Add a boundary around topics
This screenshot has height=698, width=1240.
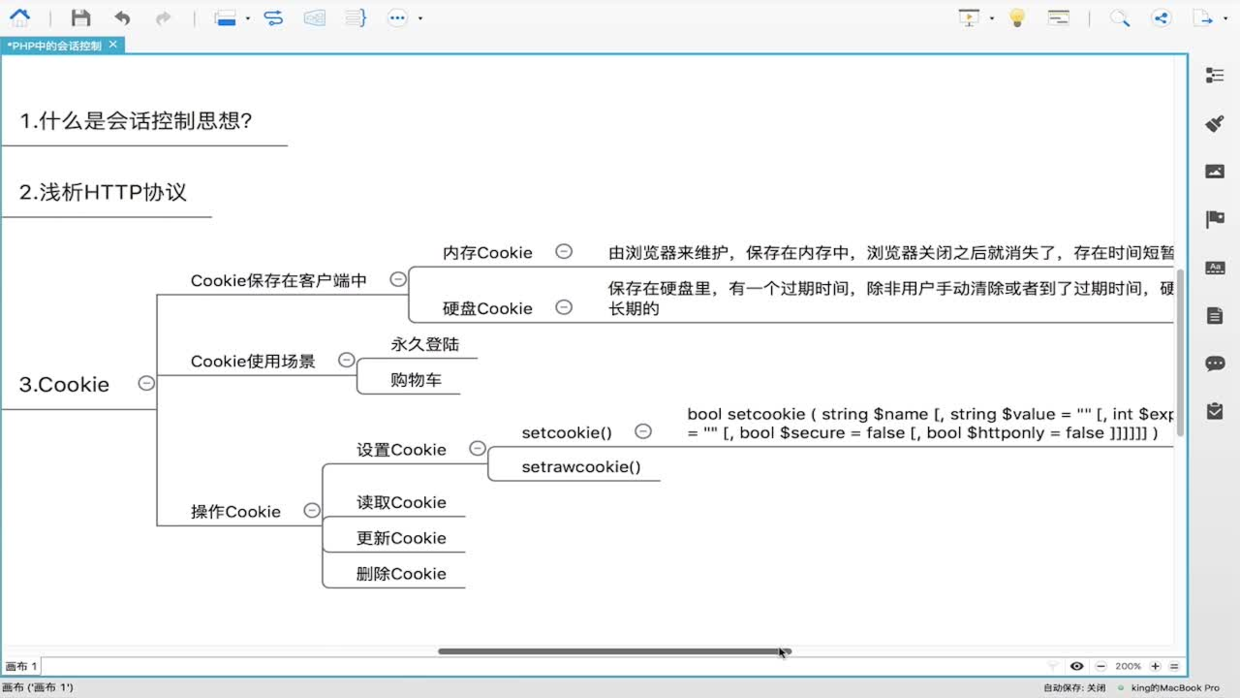314,18
